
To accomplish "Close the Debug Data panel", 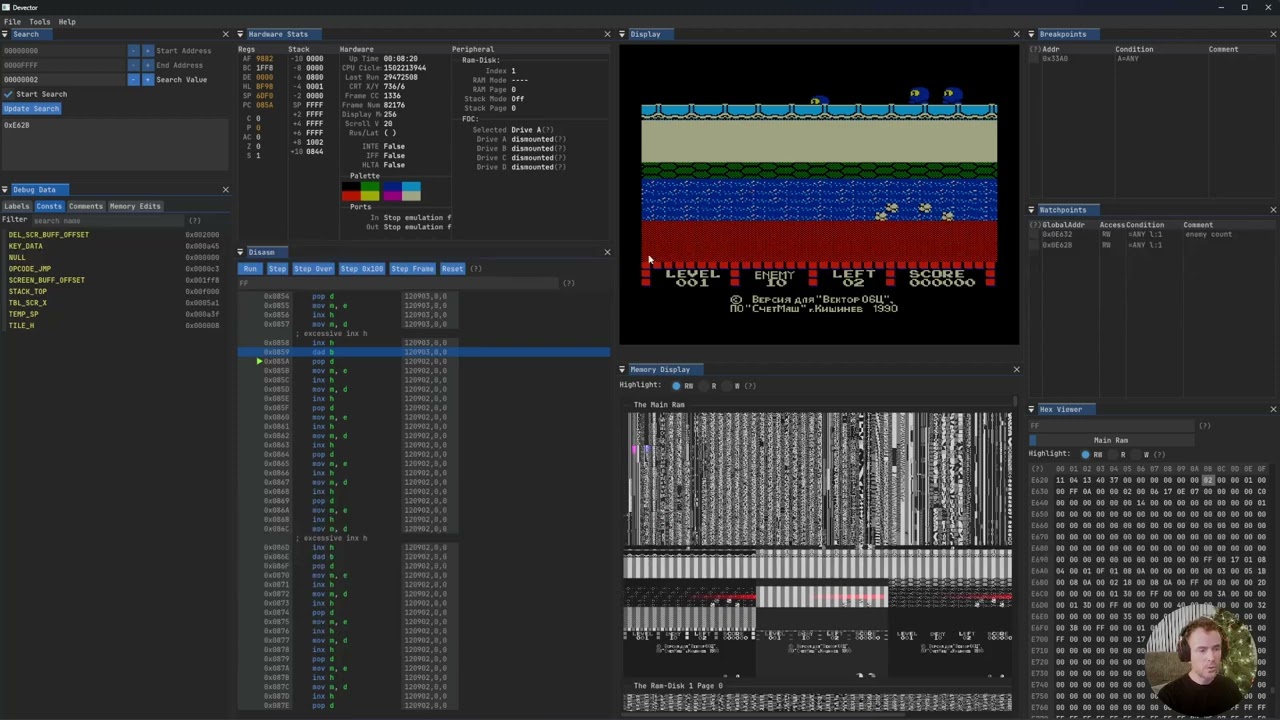I will pos(225,189).
